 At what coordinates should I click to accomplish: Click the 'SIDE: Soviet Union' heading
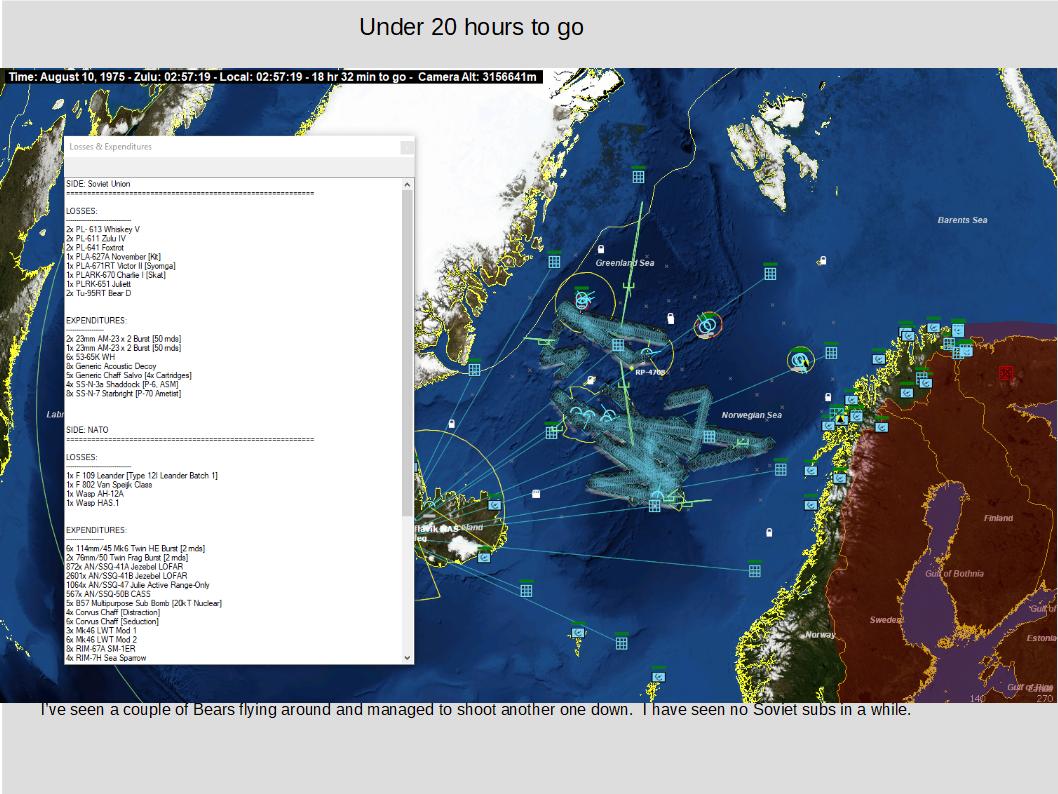[x=98, y=183]
